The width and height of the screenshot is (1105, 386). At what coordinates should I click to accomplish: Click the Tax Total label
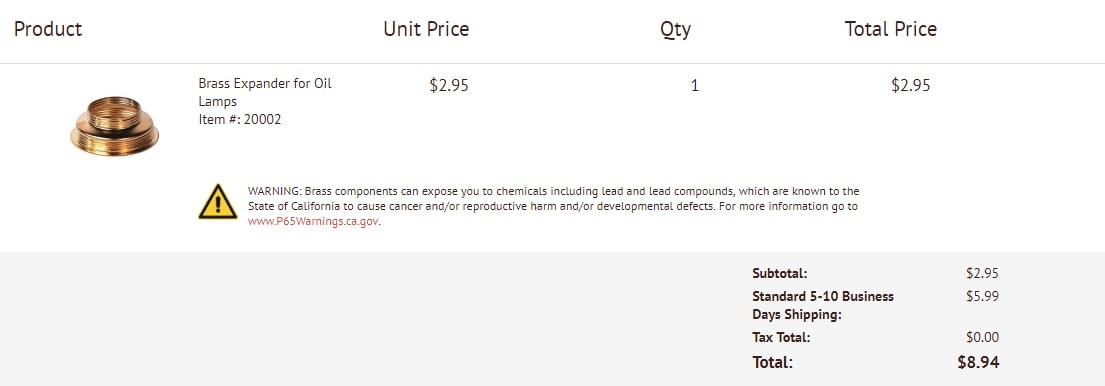[x=781, y=337]
